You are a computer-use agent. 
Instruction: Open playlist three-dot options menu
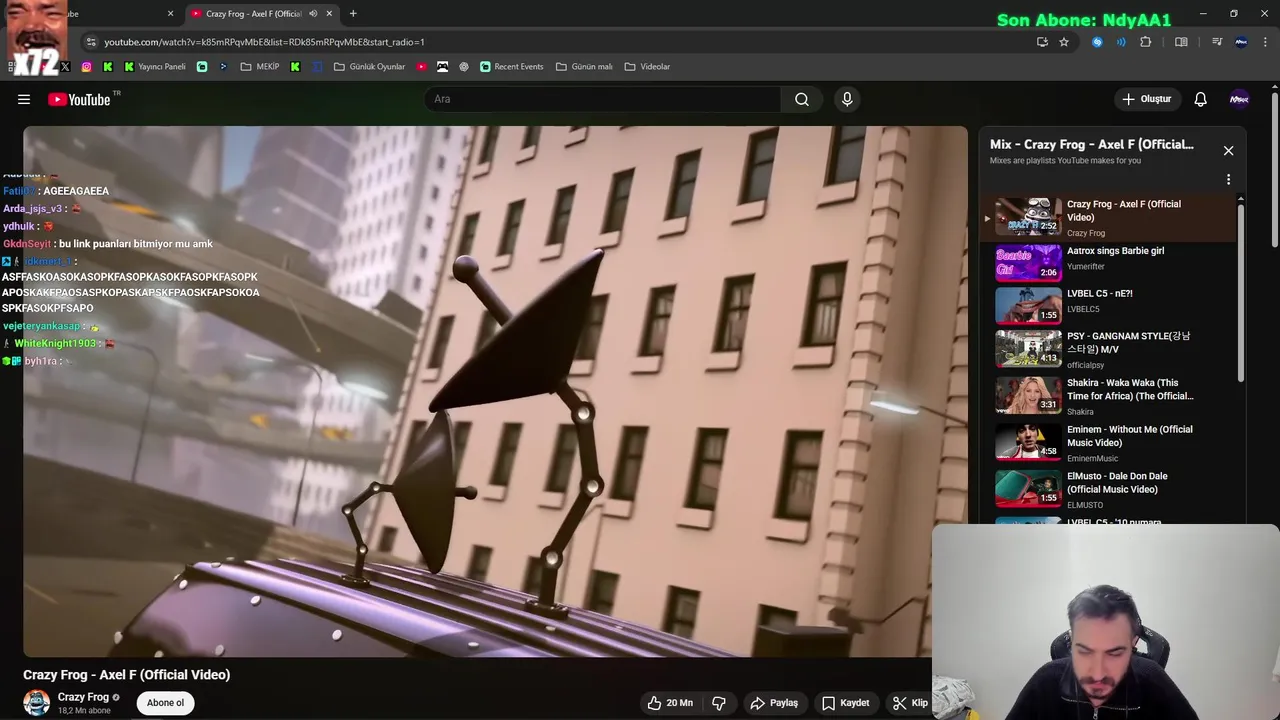click(1228, 180)
